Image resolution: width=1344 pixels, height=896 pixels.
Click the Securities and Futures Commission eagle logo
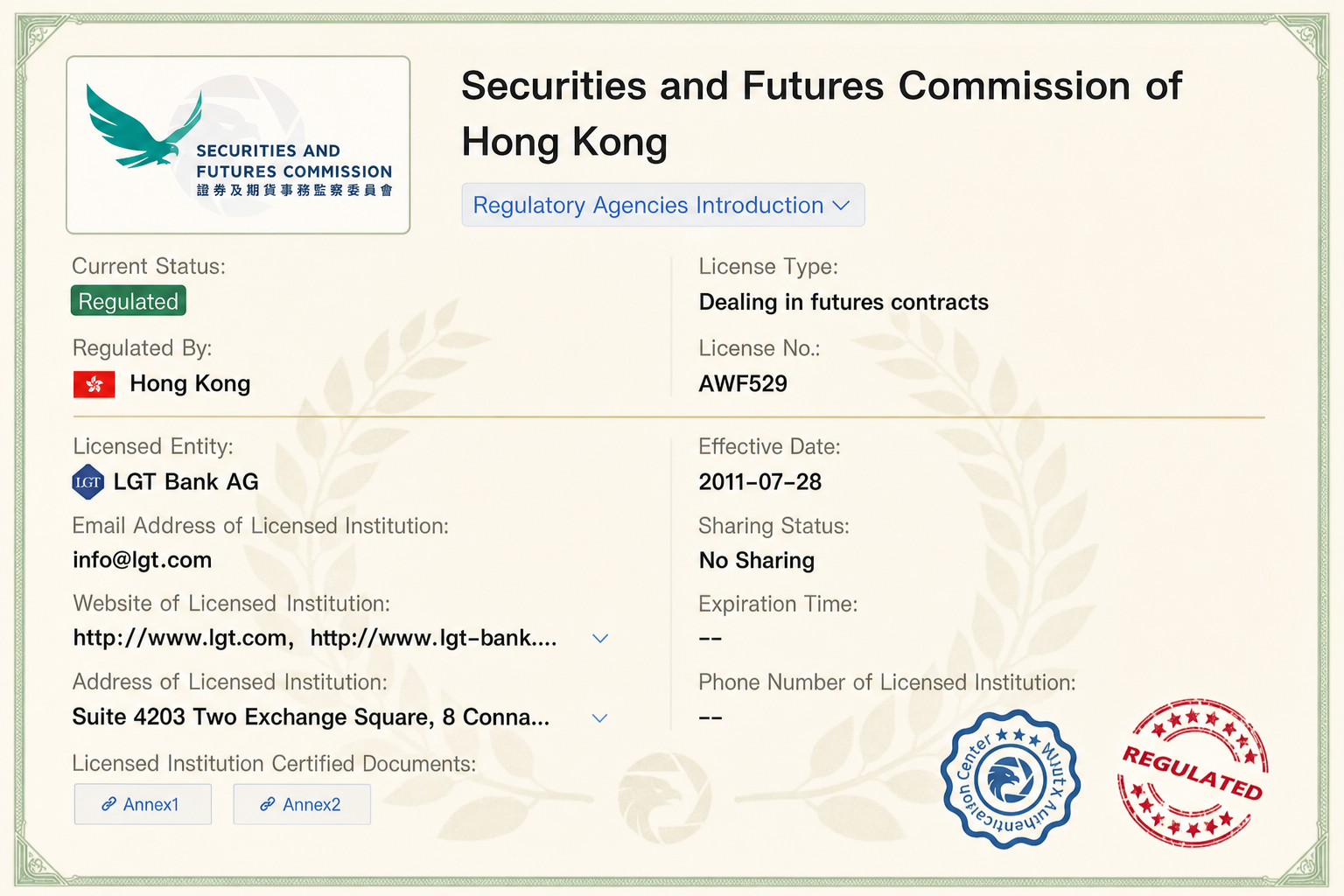(x=238, y=145)
